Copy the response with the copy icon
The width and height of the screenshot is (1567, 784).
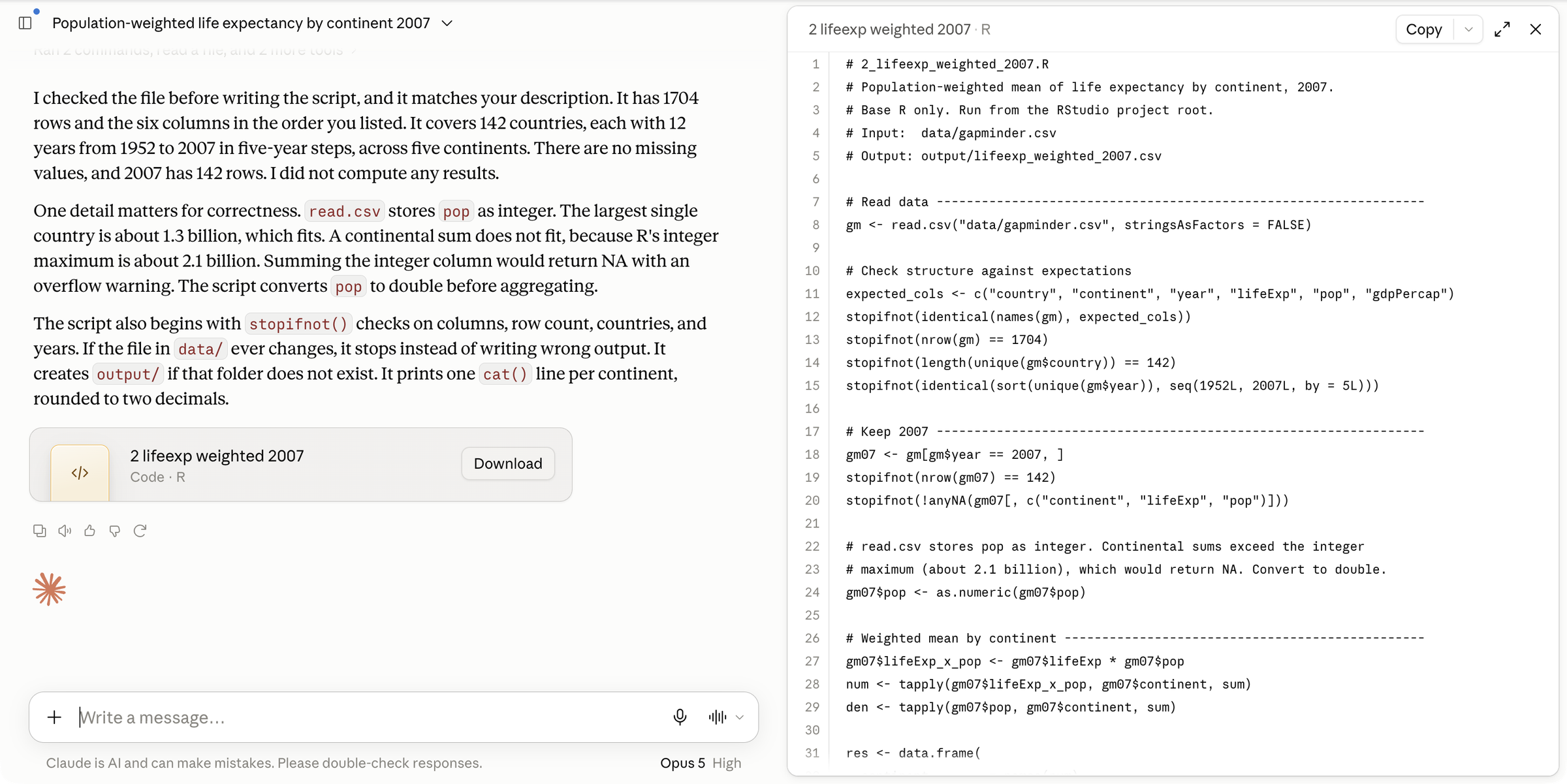[40, 531]
